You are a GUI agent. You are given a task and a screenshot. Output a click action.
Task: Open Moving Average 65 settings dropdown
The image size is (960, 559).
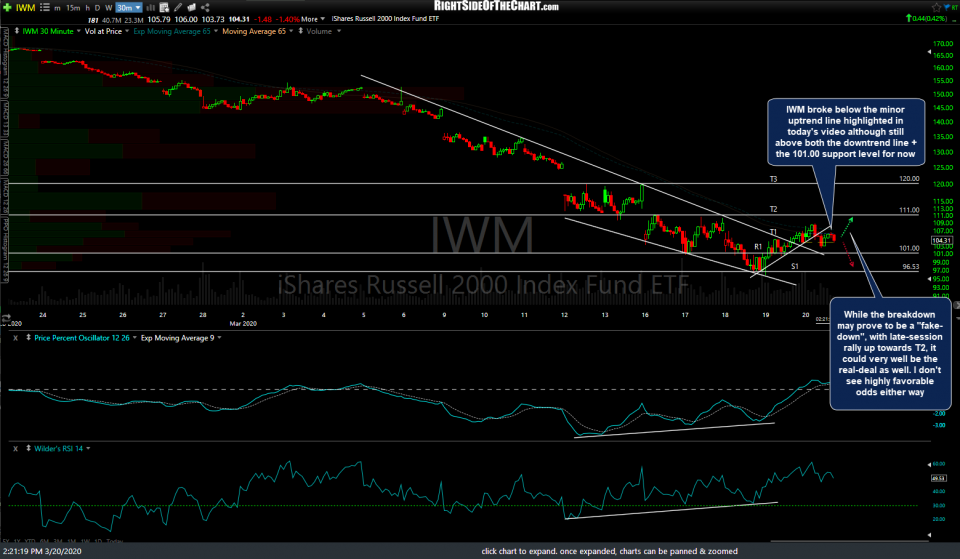pyautogui.click(x=291, y=31)
